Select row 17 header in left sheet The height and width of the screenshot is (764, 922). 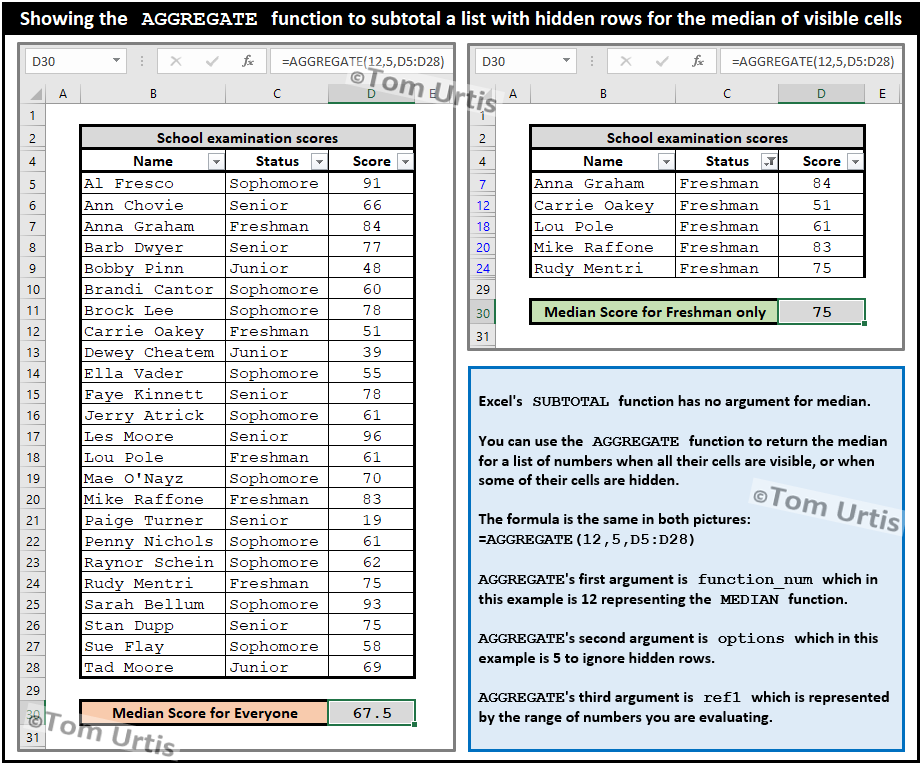point(33,436)
